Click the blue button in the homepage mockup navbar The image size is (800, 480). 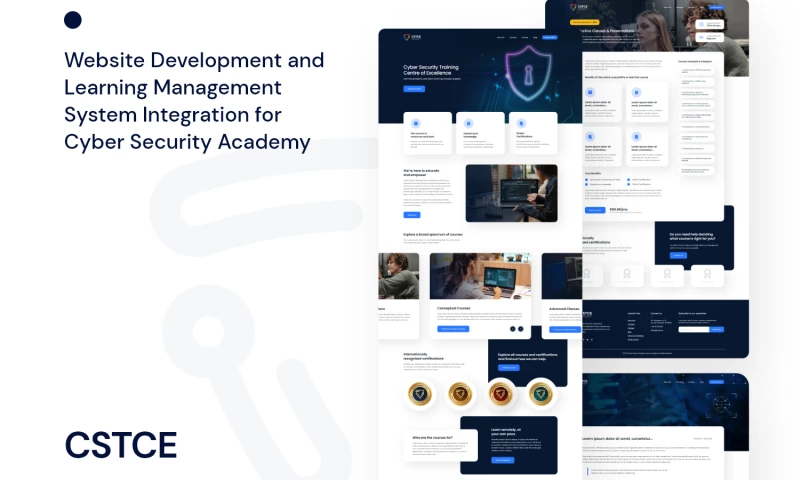coord(549,37)
